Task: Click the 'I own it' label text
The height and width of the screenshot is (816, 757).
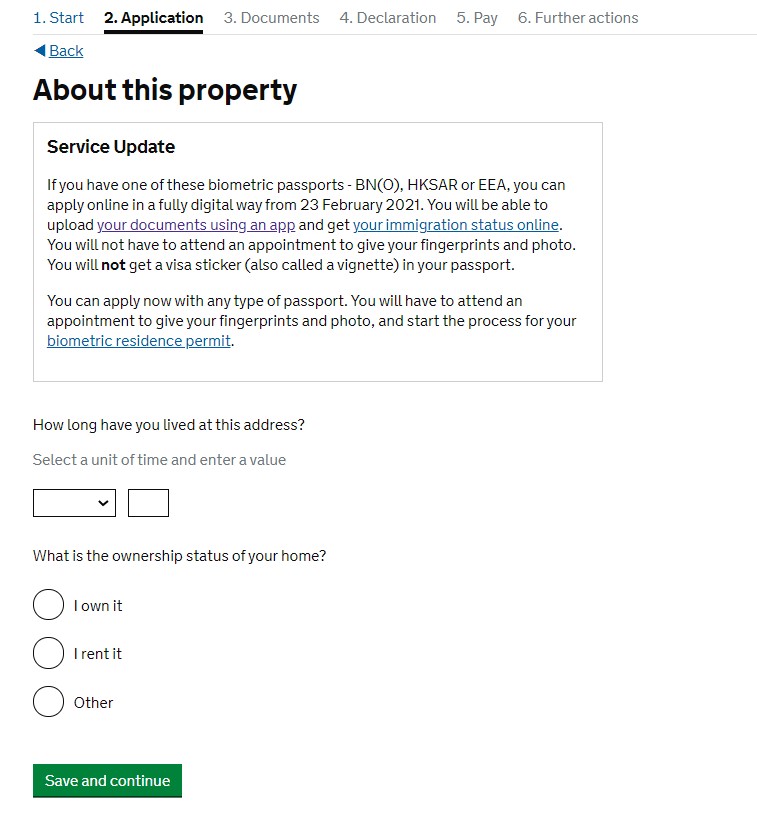Action: [x=98, y=606]
